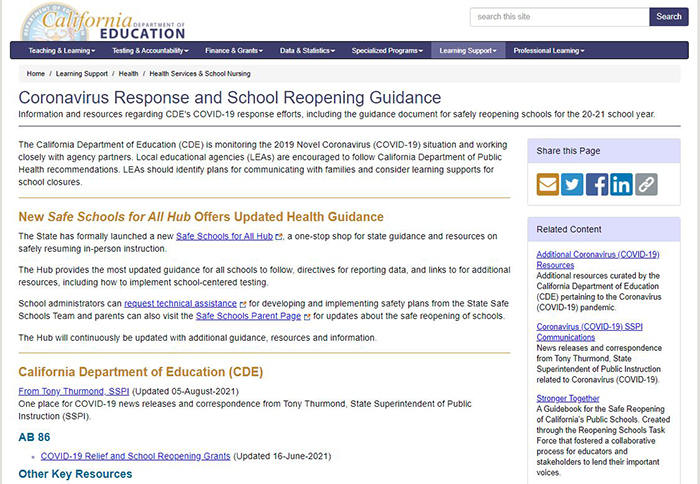
Task: Click the California Department of Education (CDE) heading
Action: (x=141, y=372)
